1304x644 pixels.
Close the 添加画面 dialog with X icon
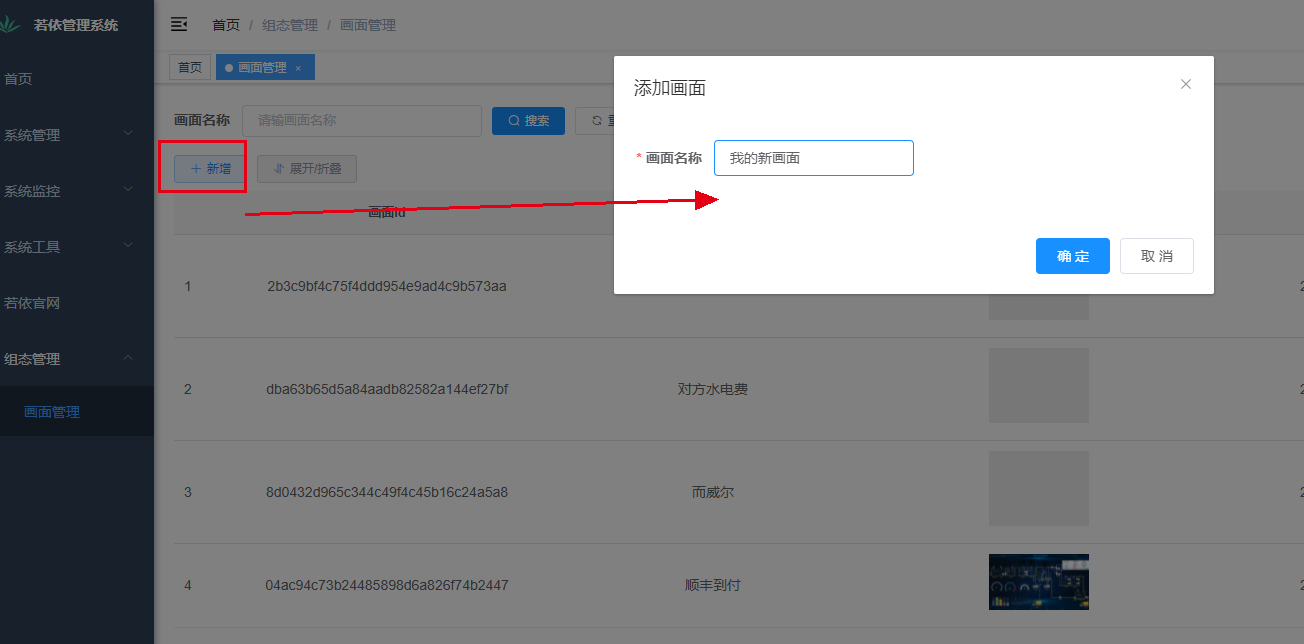click(1185, 84)
